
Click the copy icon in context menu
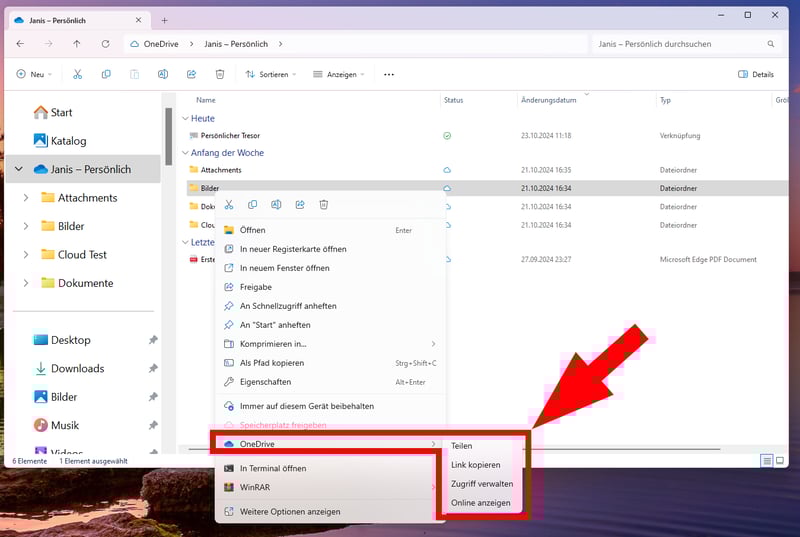pos(253,205)
